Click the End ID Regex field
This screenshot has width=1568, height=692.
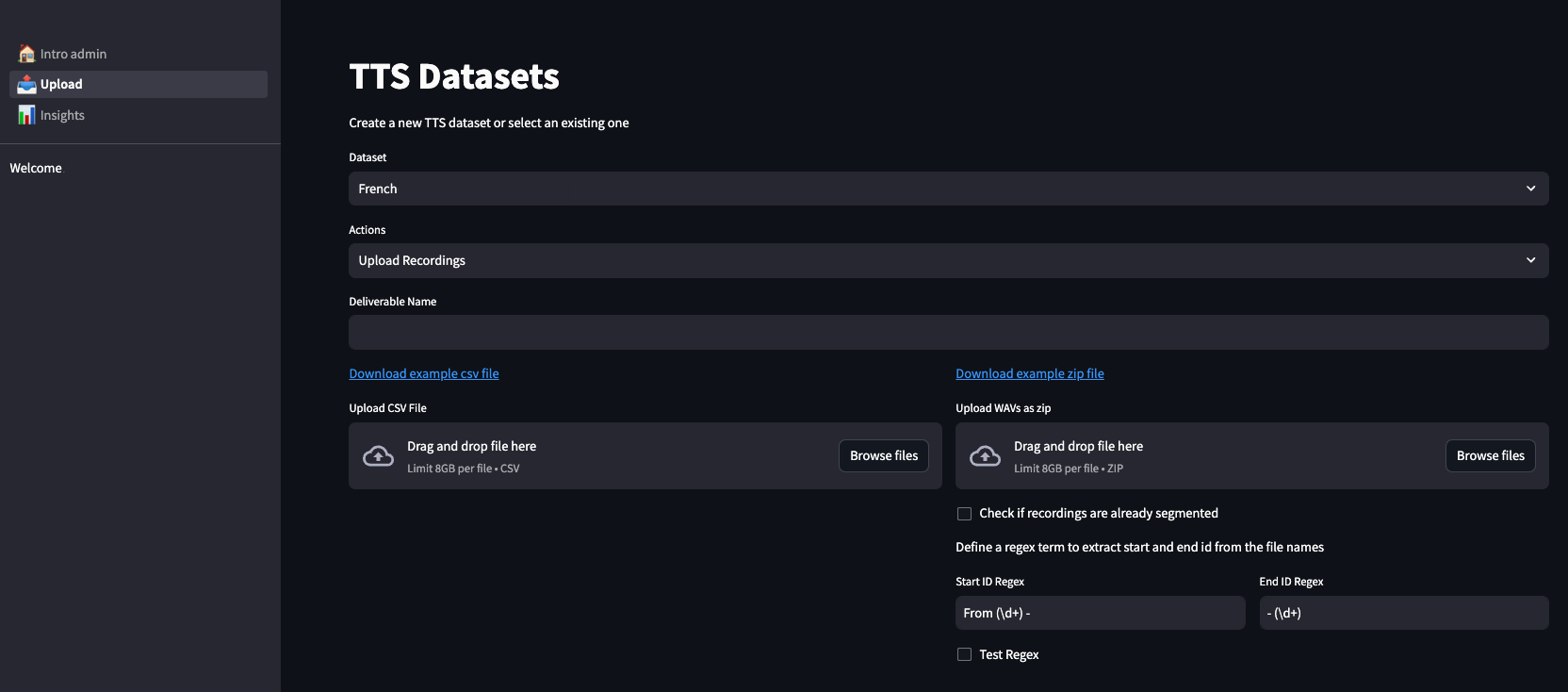[1403, 613]
